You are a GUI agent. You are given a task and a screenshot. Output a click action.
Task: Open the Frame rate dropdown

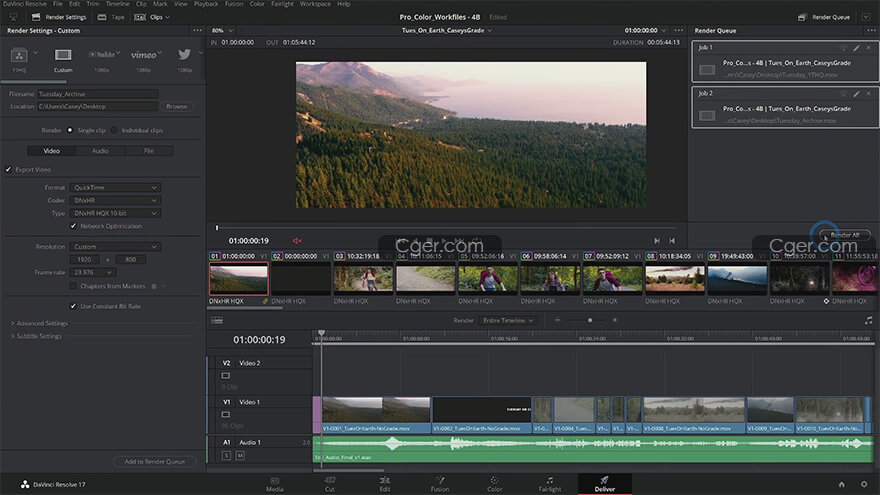(x=93, y=272)
